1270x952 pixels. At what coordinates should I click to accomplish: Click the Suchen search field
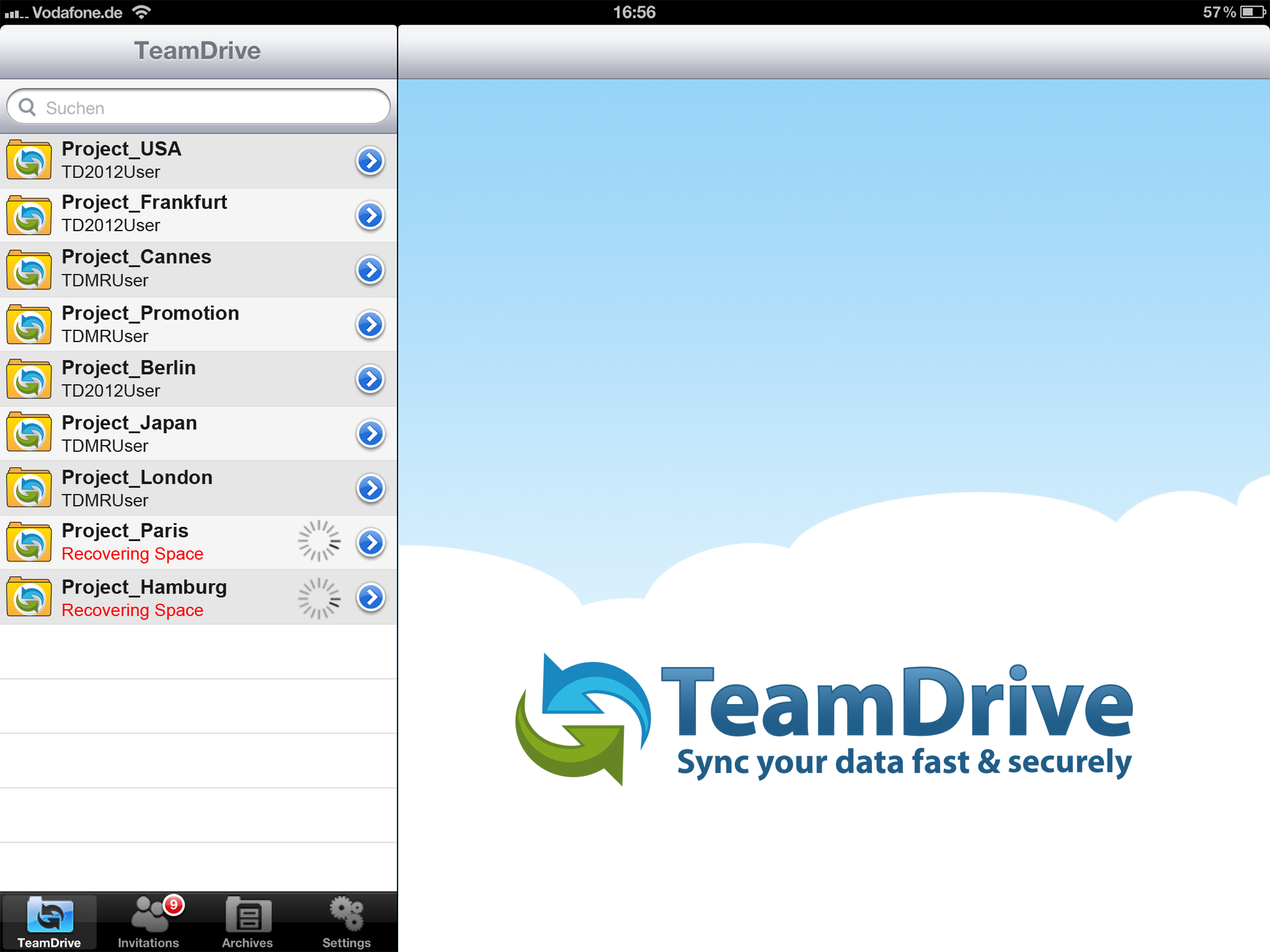tap(198, 107)
